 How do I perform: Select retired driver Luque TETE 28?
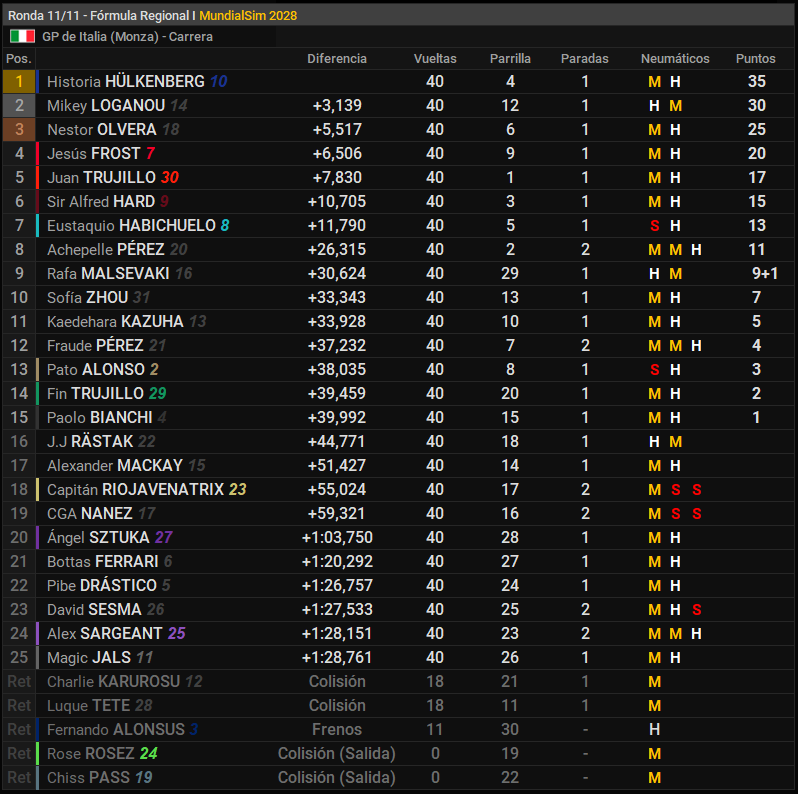coord(100,705)
